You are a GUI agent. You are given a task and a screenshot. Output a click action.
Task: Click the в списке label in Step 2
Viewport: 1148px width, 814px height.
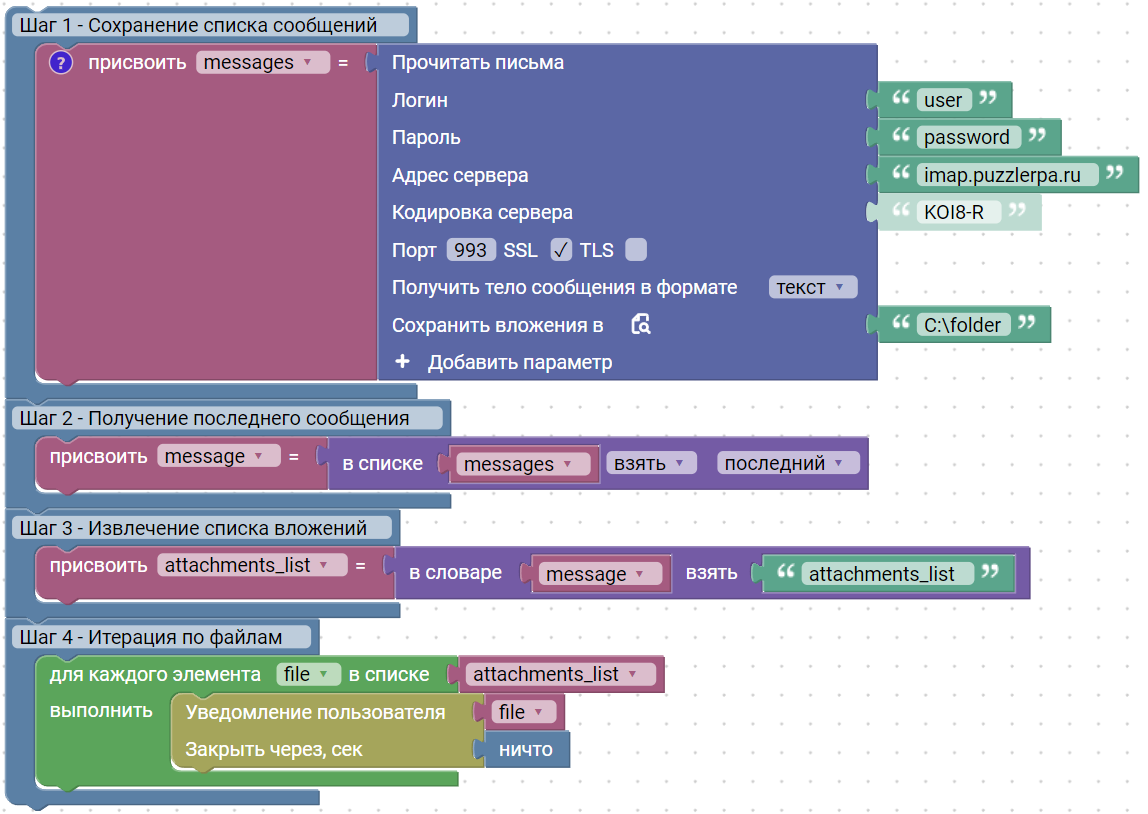(383, 463)
